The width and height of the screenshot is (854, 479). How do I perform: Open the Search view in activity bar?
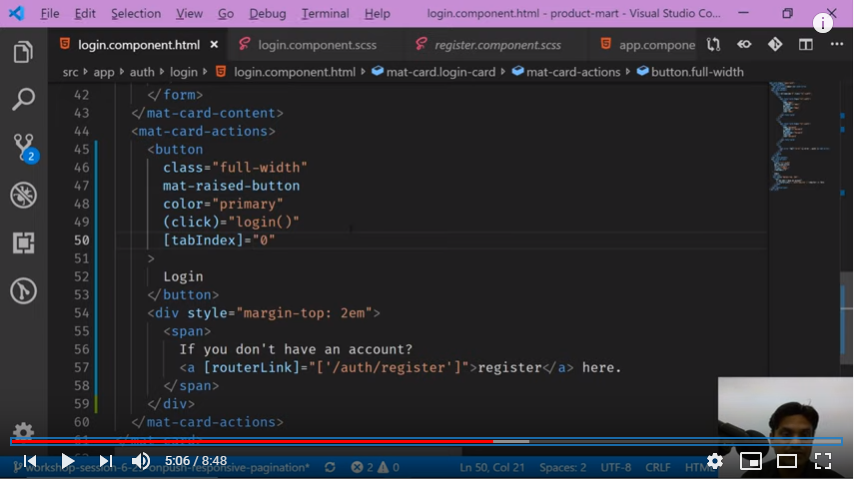pyautogui.click(x=23, y=100)
